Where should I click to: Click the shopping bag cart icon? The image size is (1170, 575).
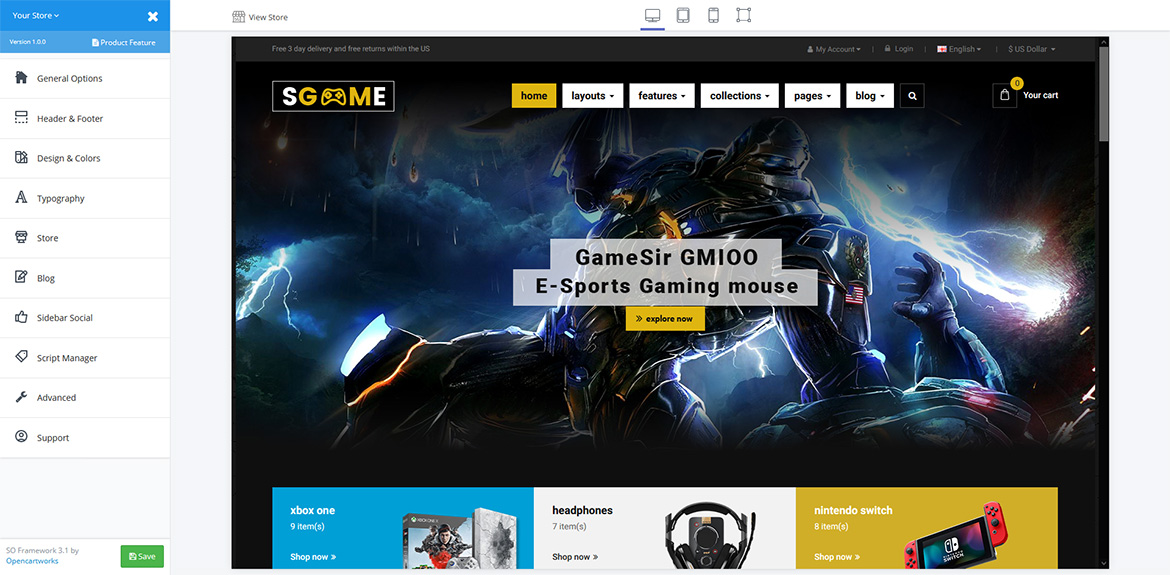pos(1004,95)
